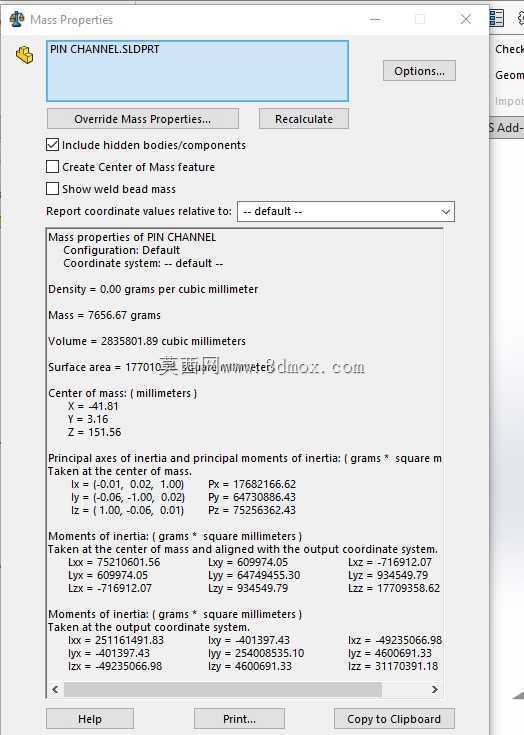Click the Print button
The height and width of the screenshot is (735, 524).
[240, 719]
